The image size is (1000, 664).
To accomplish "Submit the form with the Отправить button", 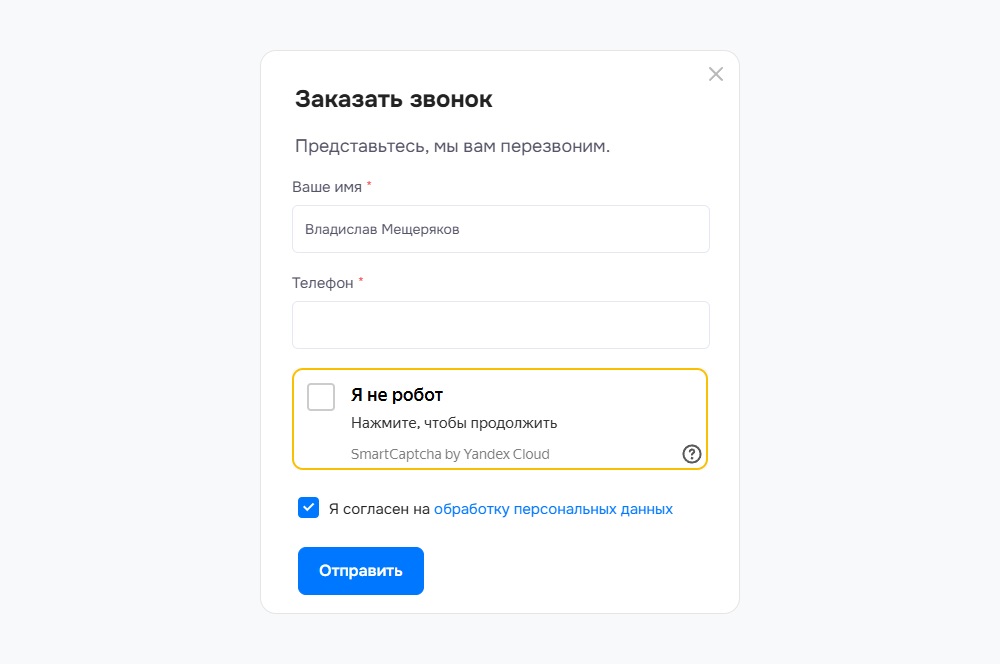I will tap(360, 571).
